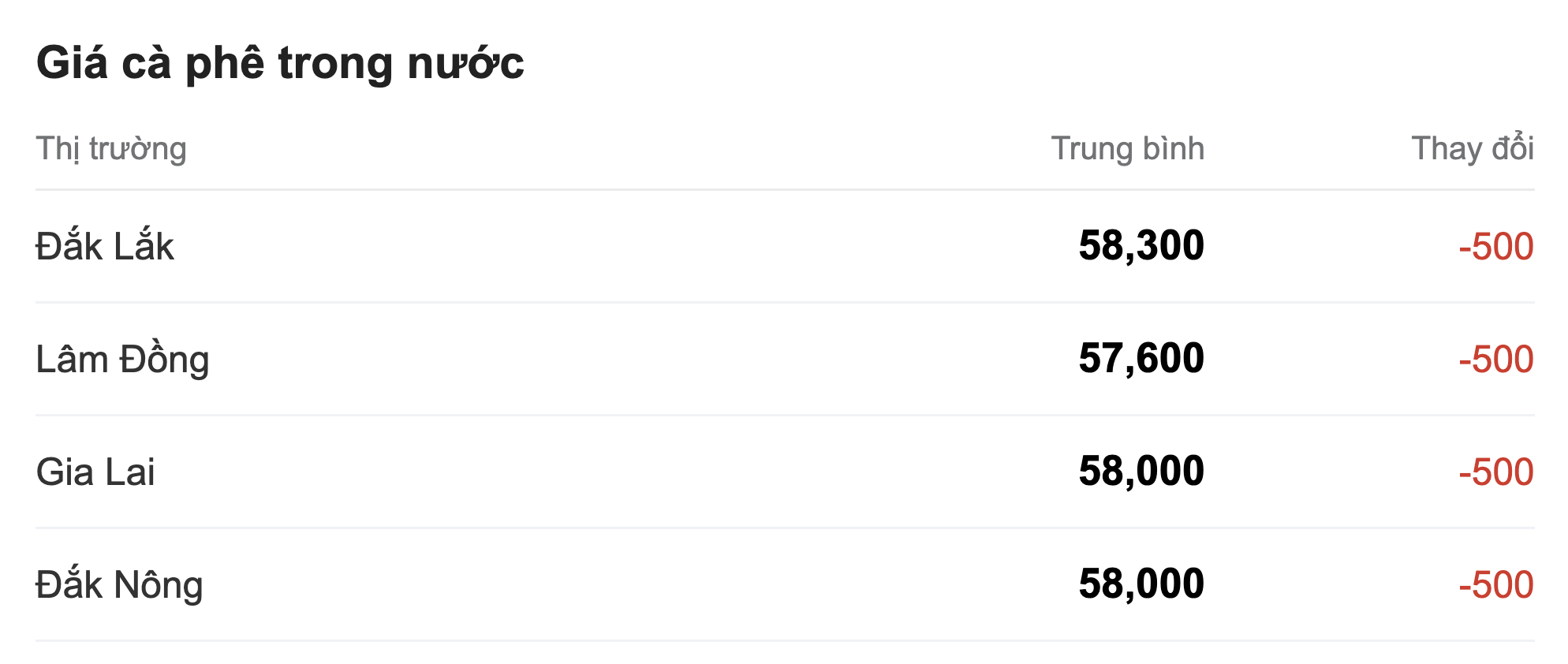This screenshot has width=1568, height=664.
Task: Click the -500 change for Gia Lai
Action: (x=1495, y=472)
